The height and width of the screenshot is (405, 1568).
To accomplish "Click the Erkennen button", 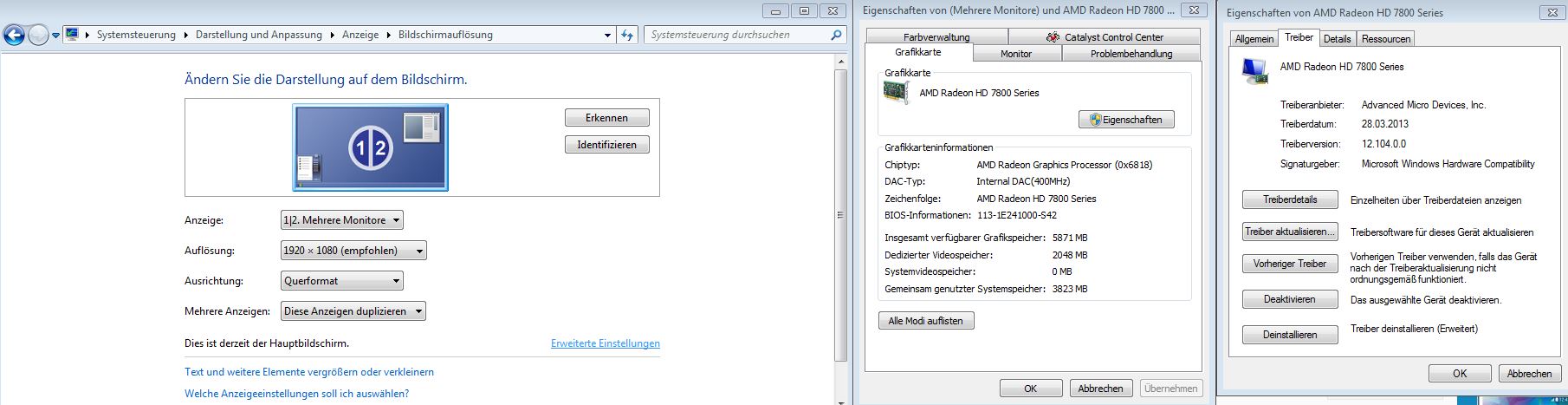I will click(x=606, y=118).
